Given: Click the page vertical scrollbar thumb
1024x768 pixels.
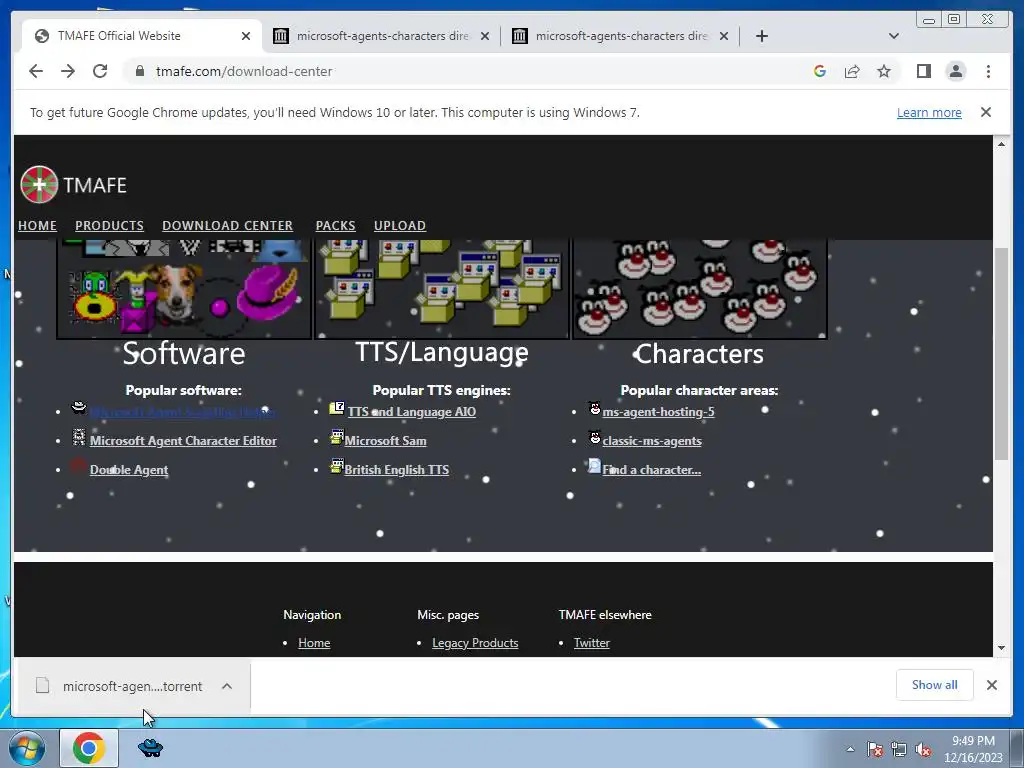Looking at the screenshot, I should [1001, 354].
